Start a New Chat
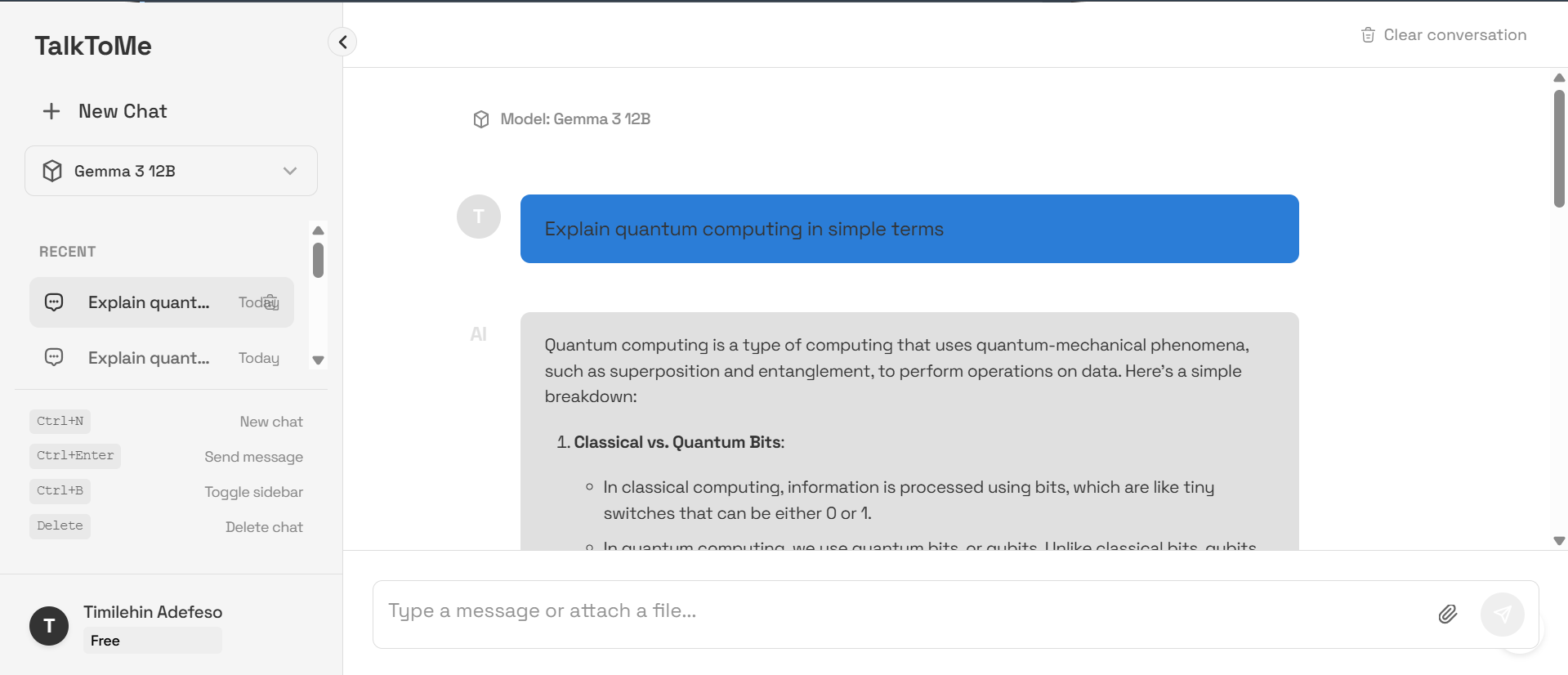The image size is (1568, 675). [x=123, y=111]
